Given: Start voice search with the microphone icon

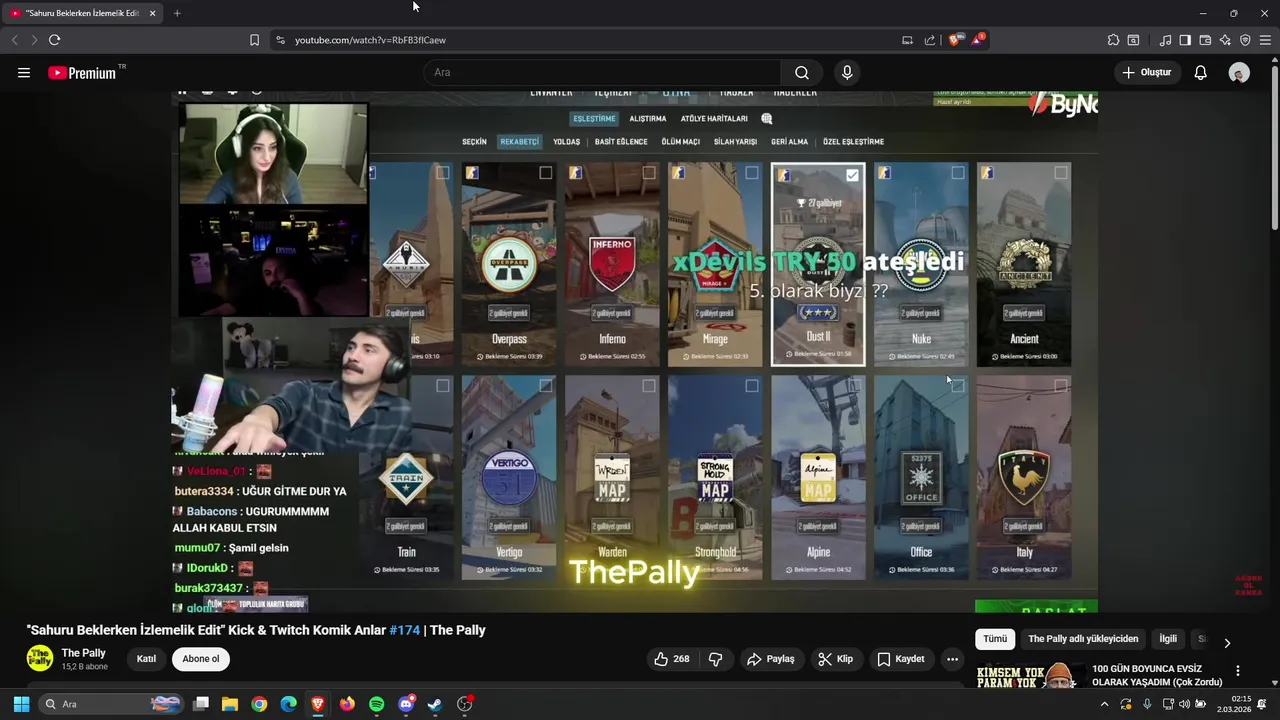Looking at the screenshot, I should (847, 72).
